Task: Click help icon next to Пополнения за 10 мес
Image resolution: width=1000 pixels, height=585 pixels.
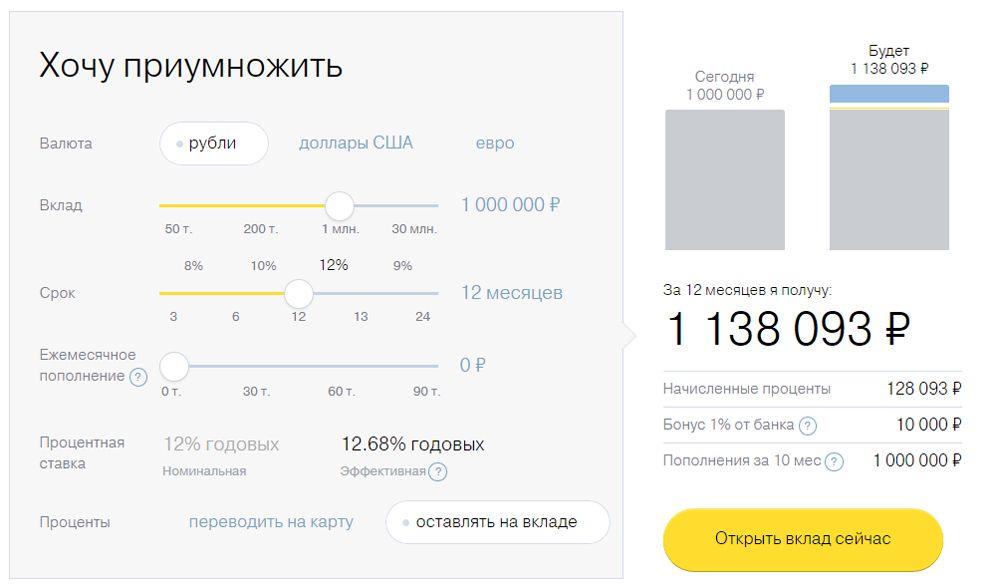Action: coord(835,461)
